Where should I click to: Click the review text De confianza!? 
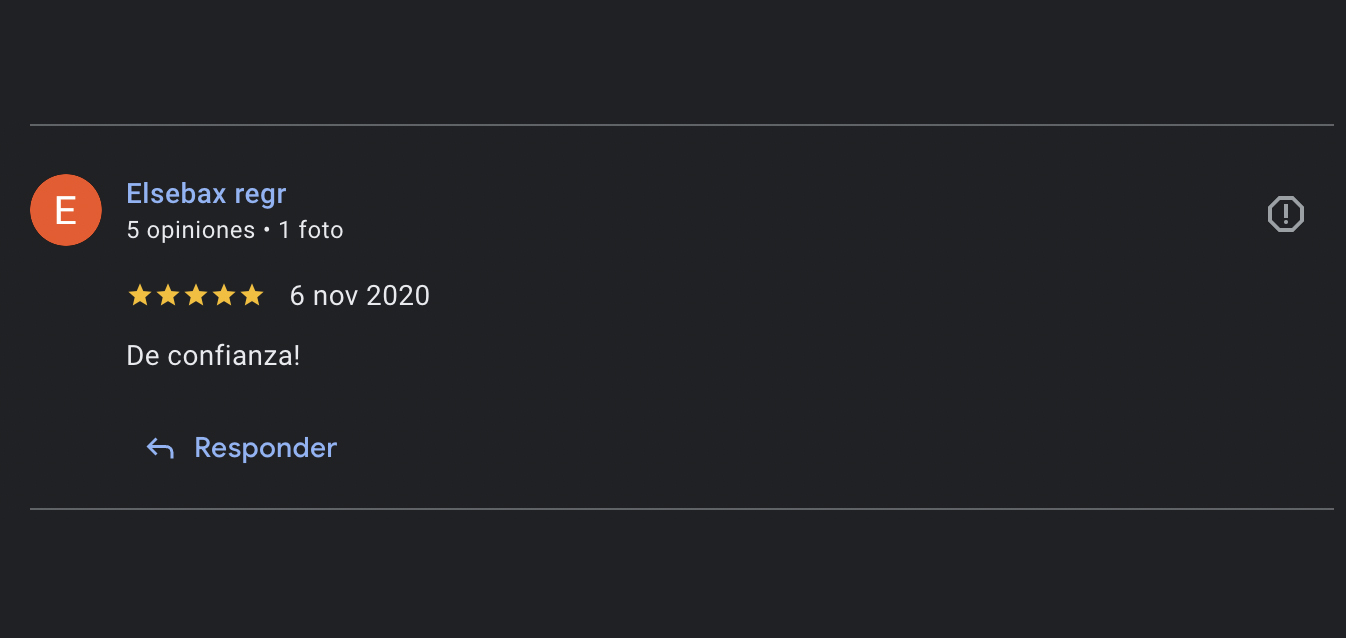coord(214,355)
